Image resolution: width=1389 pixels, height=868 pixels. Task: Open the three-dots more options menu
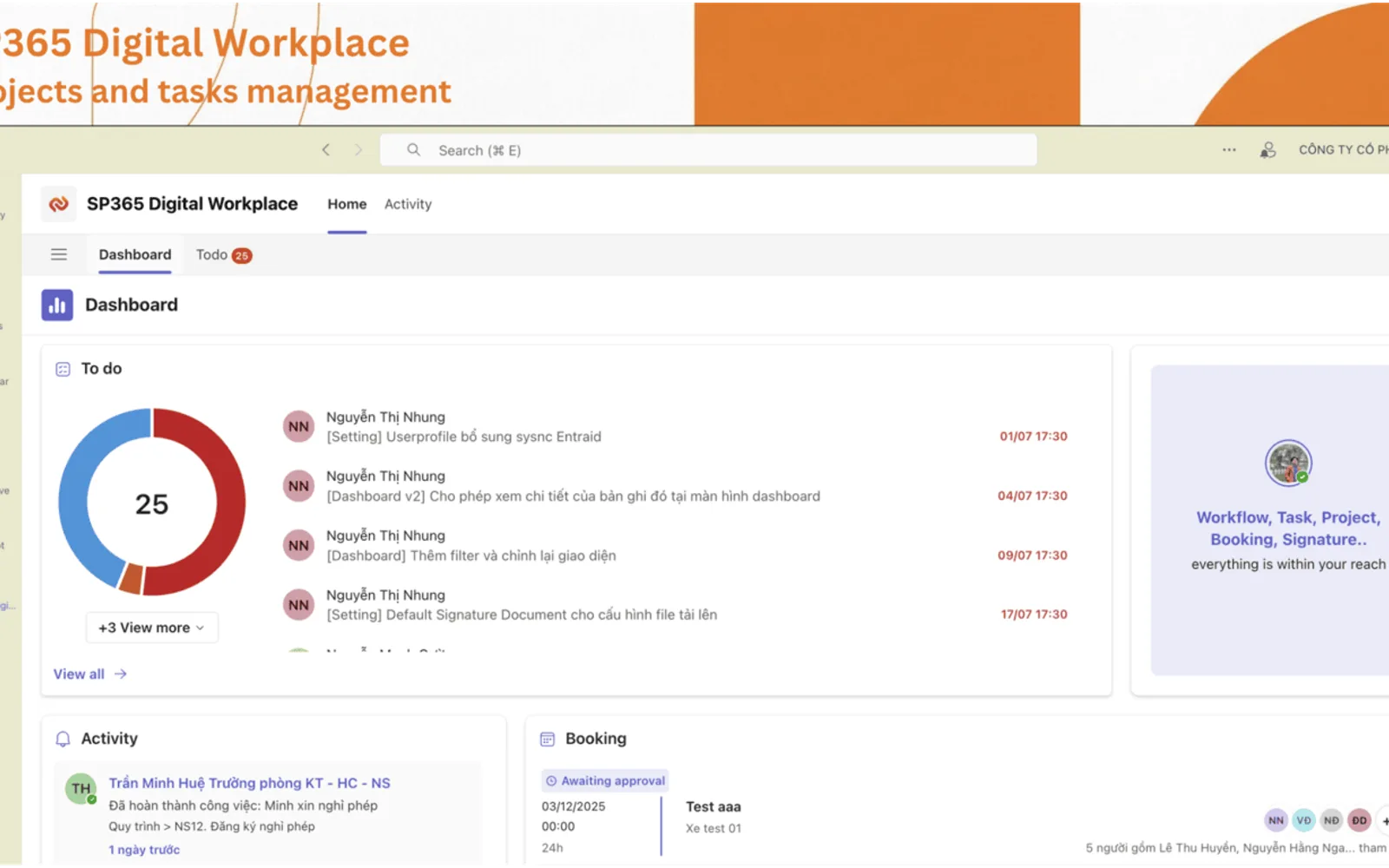pos(1229,150)
